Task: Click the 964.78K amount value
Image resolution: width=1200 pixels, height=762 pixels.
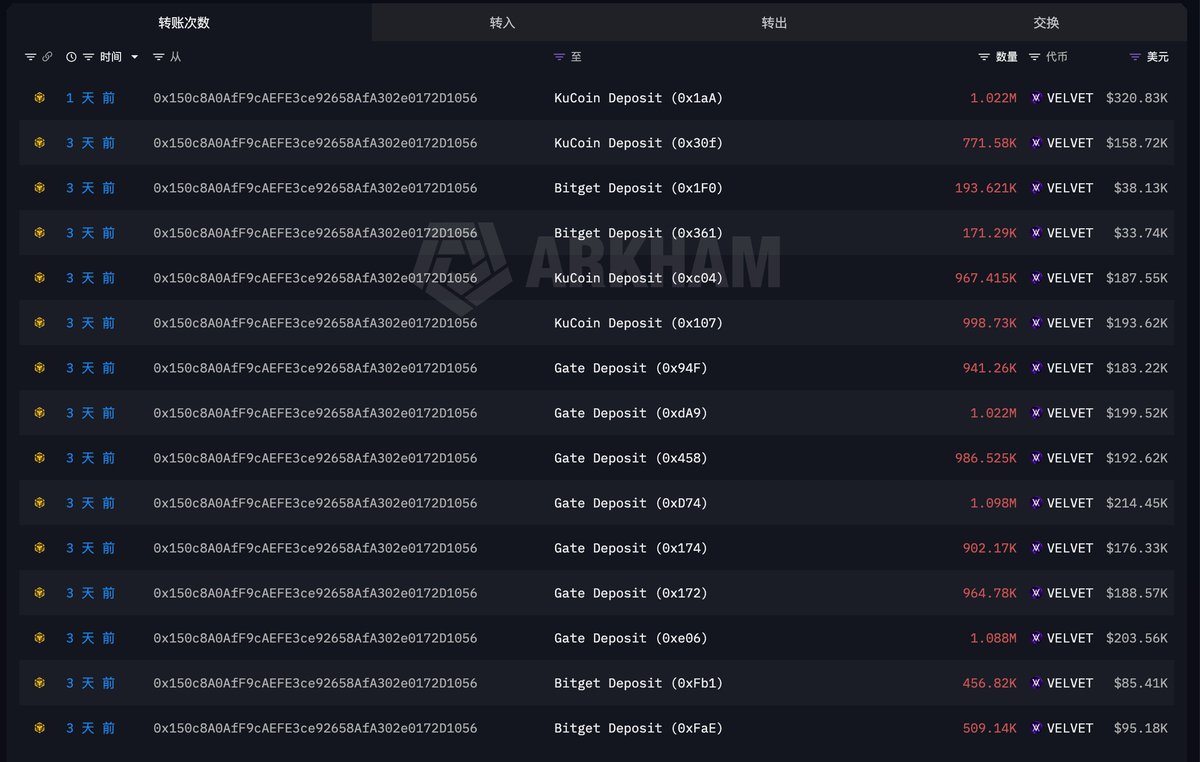Action: (x=990, y=593)
